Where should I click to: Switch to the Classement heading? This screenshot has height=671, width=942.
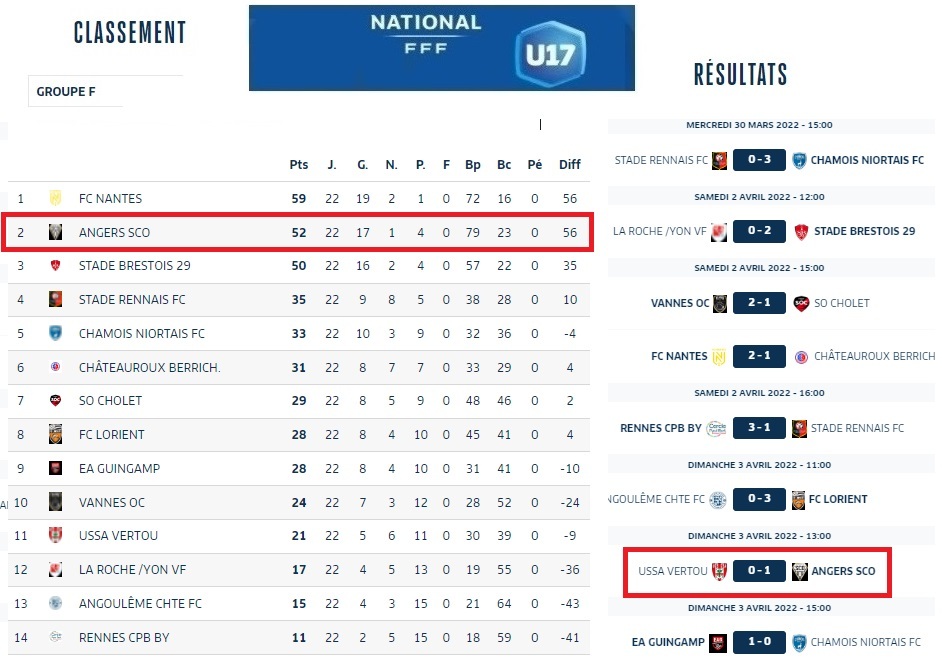point(130,33)
